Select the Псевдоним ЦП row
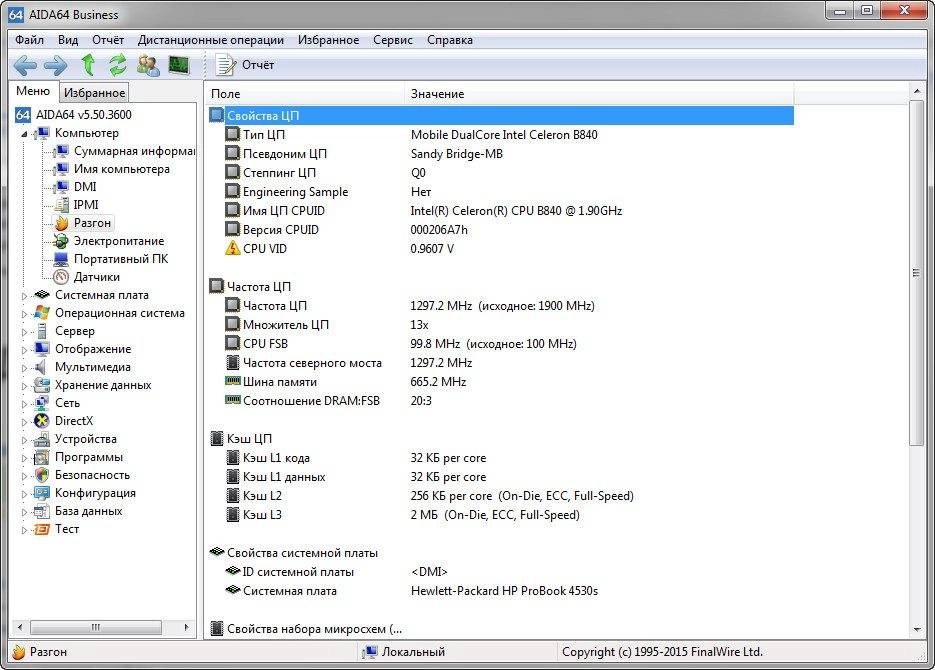The width and height of the screenshot is (935, 670). click(501, 154)
